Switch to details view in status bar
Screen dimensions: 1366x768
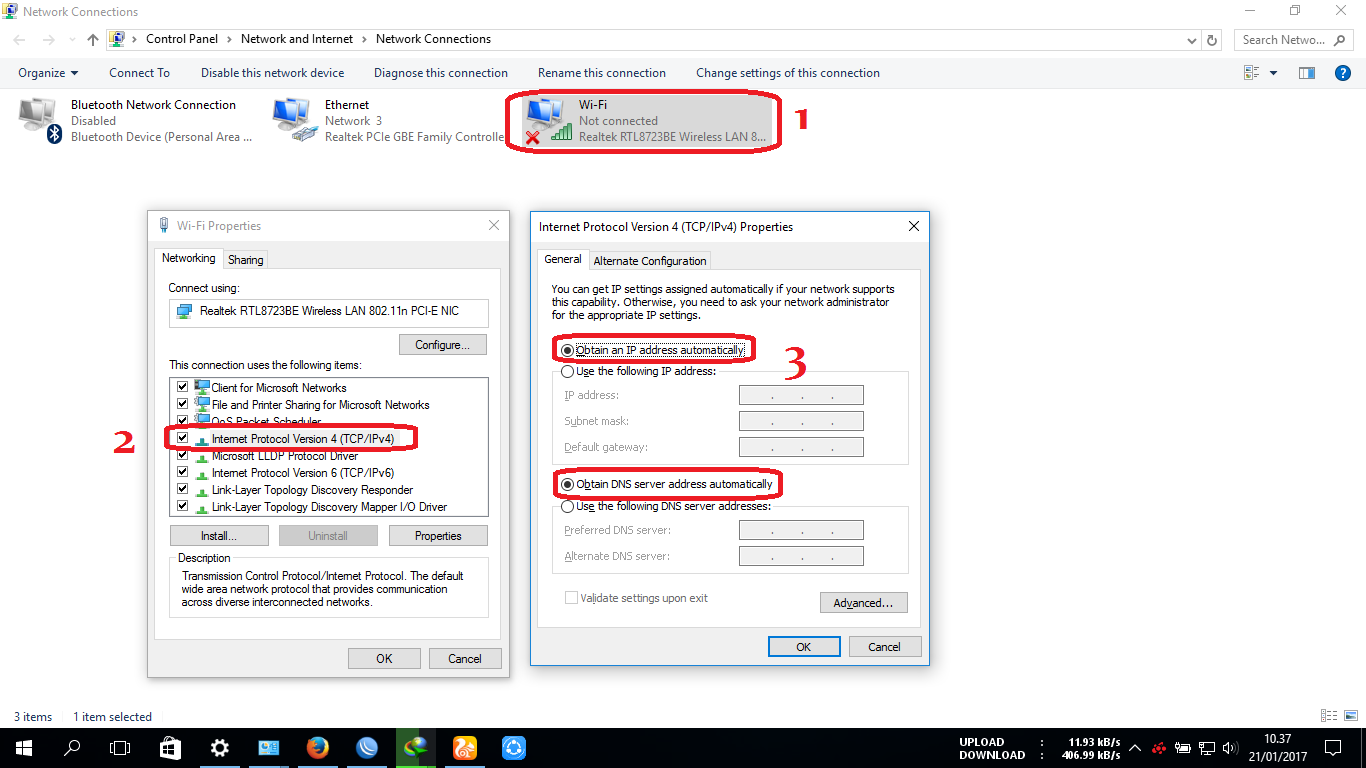[1329, 716]
